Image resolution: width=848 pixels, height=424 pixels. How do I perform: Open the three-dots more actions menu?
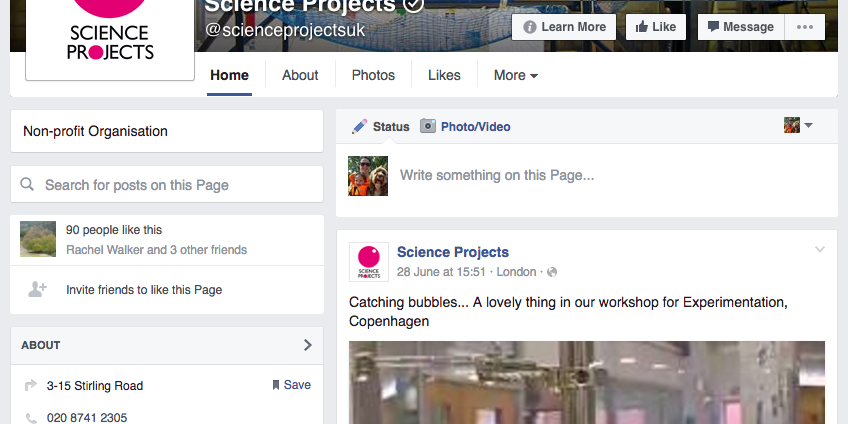click(805, 27)
